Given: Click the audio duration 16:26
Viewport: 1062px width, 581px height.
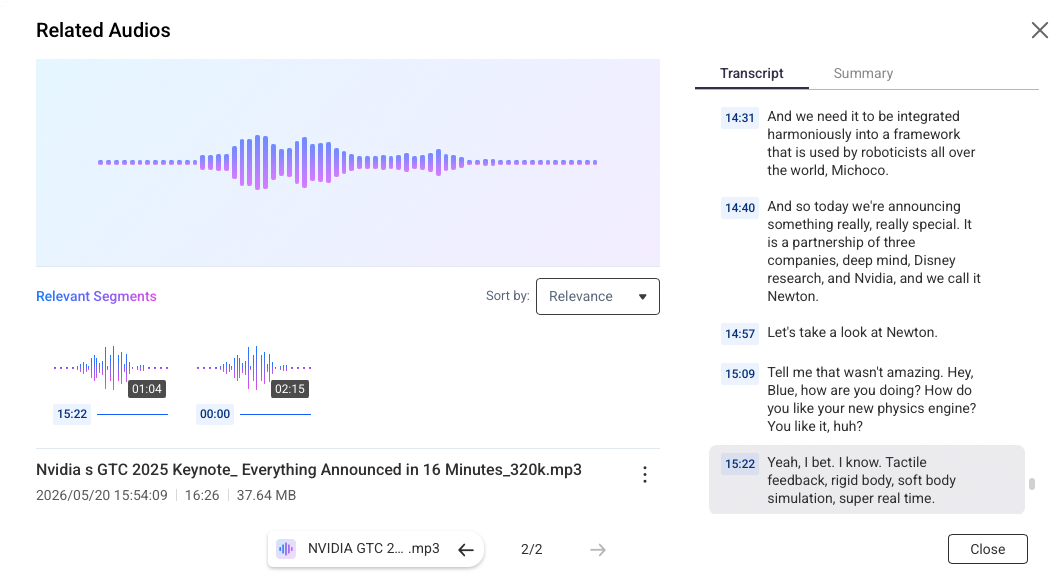Looking at the screenshot, I should (x=202, y=496).
